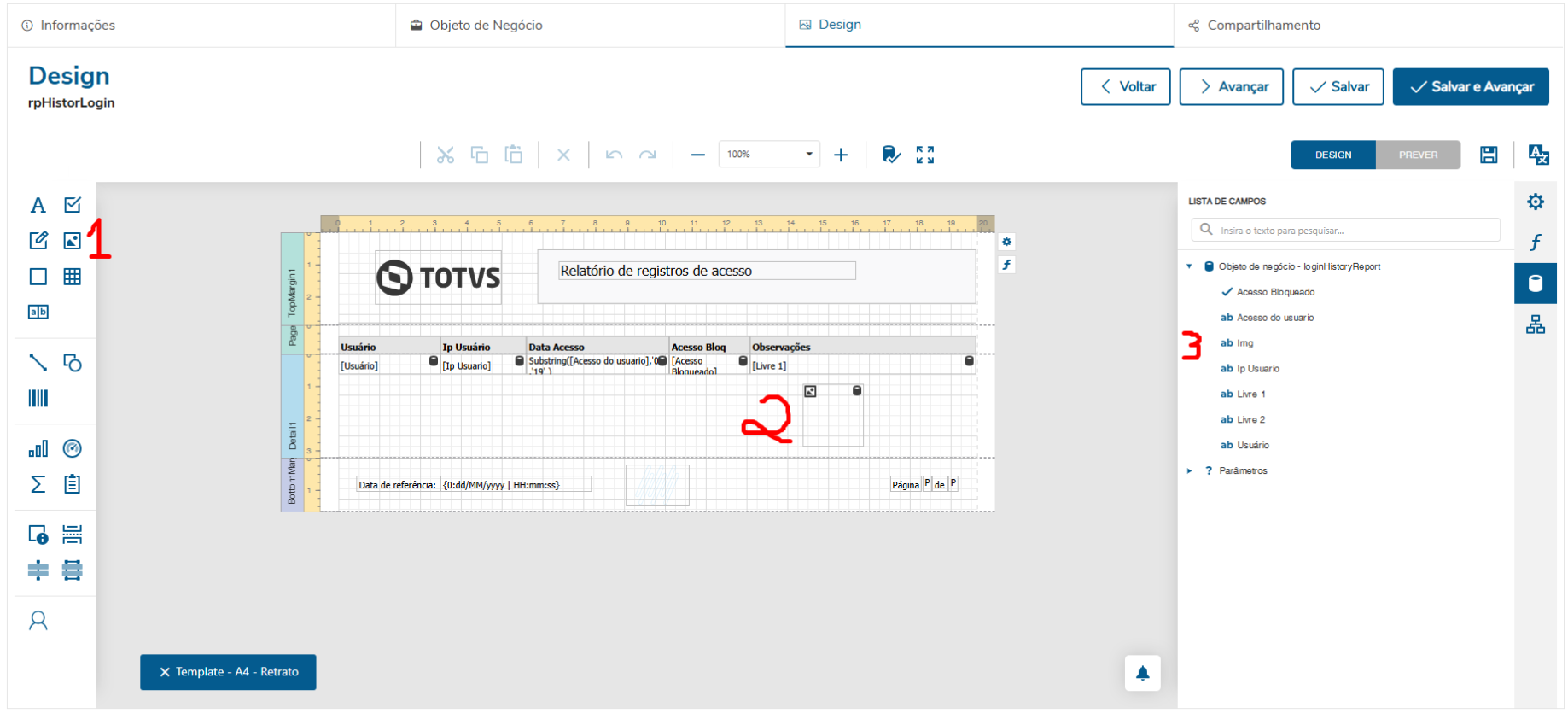This screenshot has width=1568, height=713.
Task: Select the Cross-Band Box tool
Action: (73, 570)
